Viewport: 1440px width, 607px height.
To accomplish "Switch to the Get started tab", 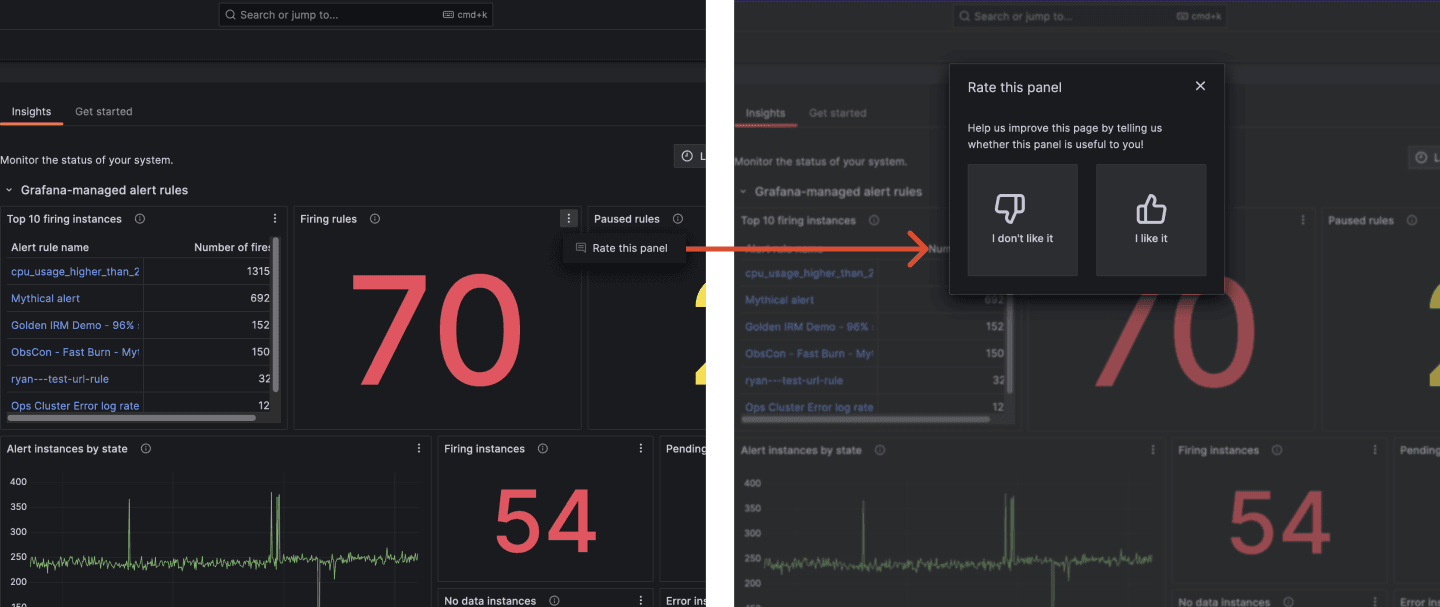I will [x=103, y=111].
